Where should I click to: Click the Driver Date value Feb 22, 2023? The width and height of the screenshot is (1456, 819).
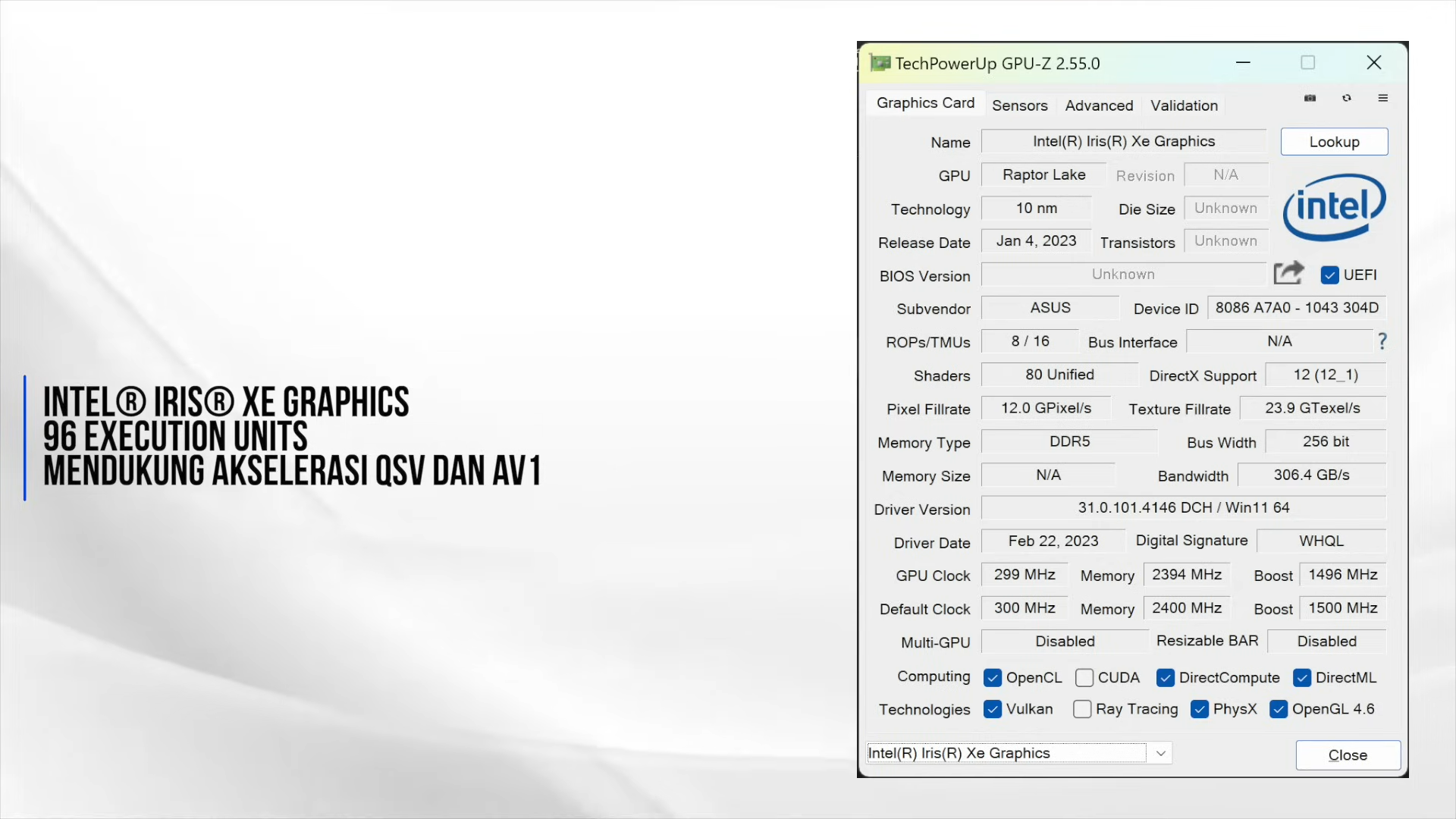[1053, 541]
